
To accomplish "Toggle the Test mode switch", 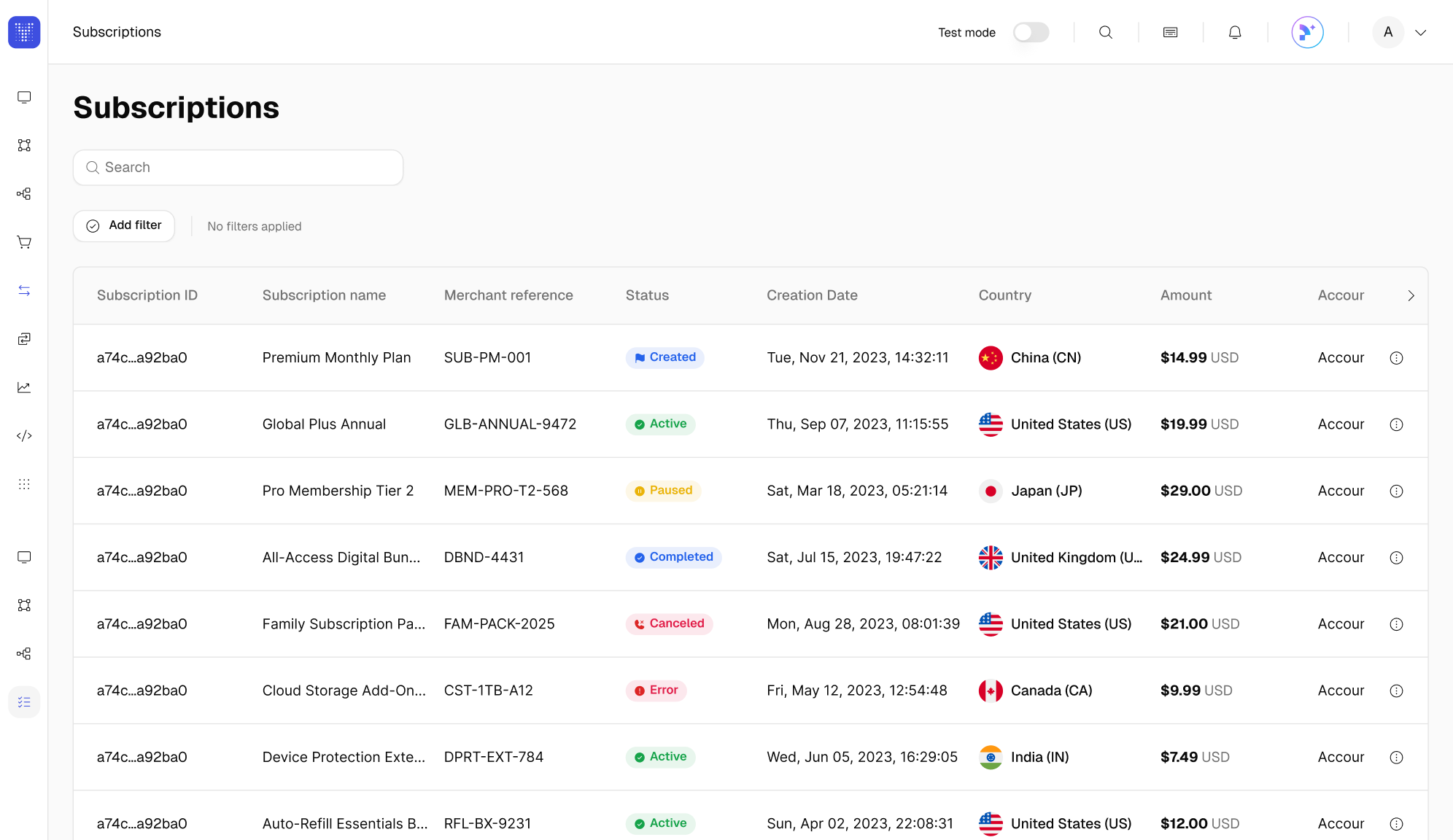I will tap(1031, 32).
